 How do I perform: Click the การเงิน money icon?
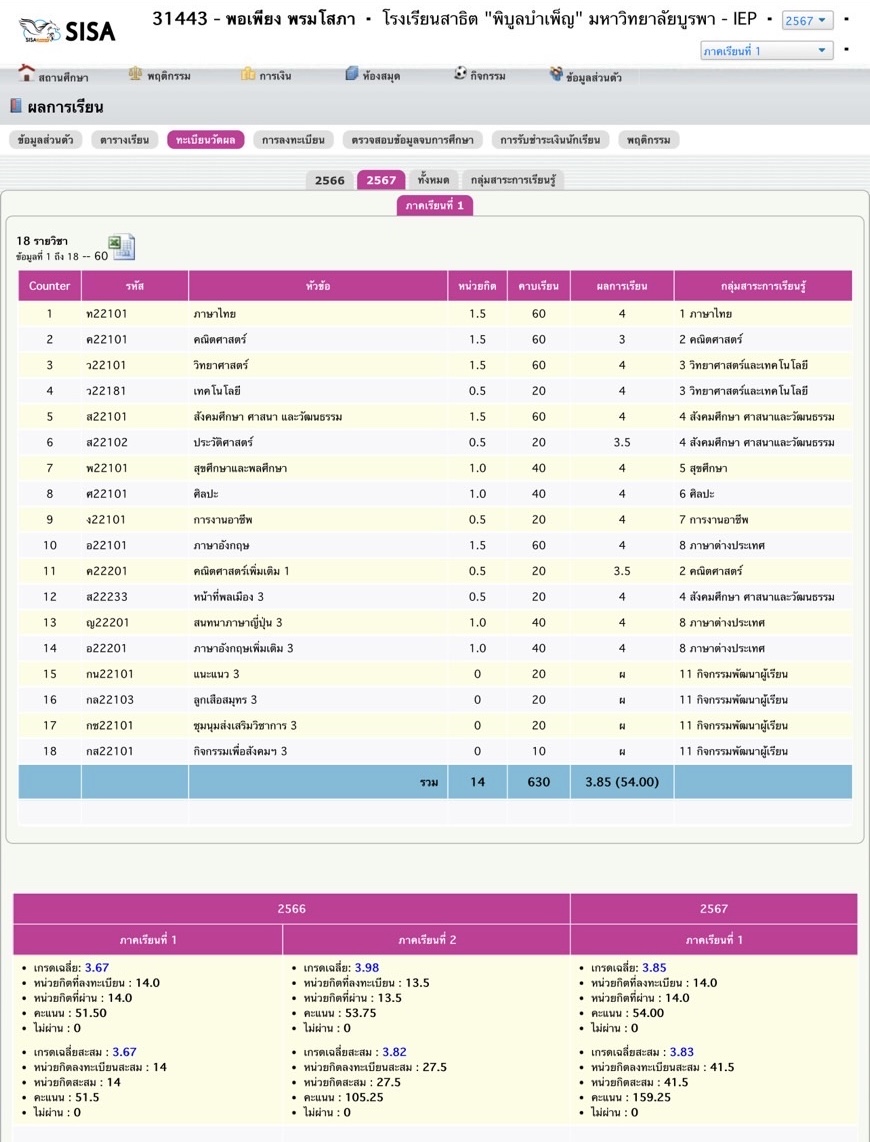[x=248, y=74]
